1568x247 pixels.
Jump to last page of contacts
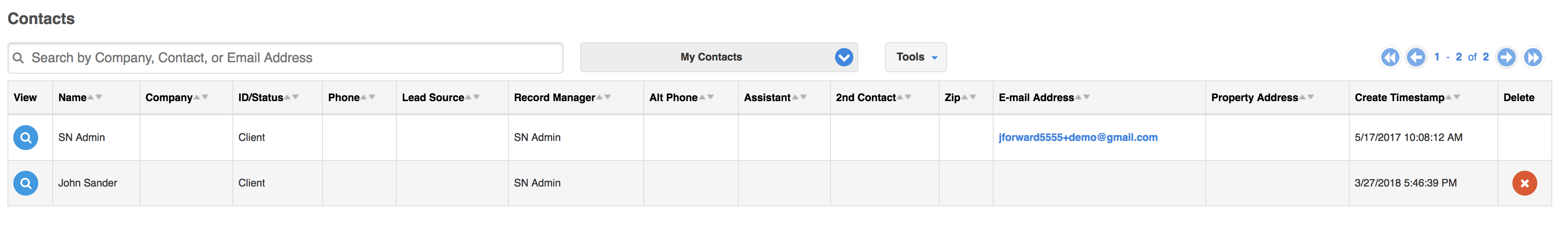click(x=1533, y=57)
